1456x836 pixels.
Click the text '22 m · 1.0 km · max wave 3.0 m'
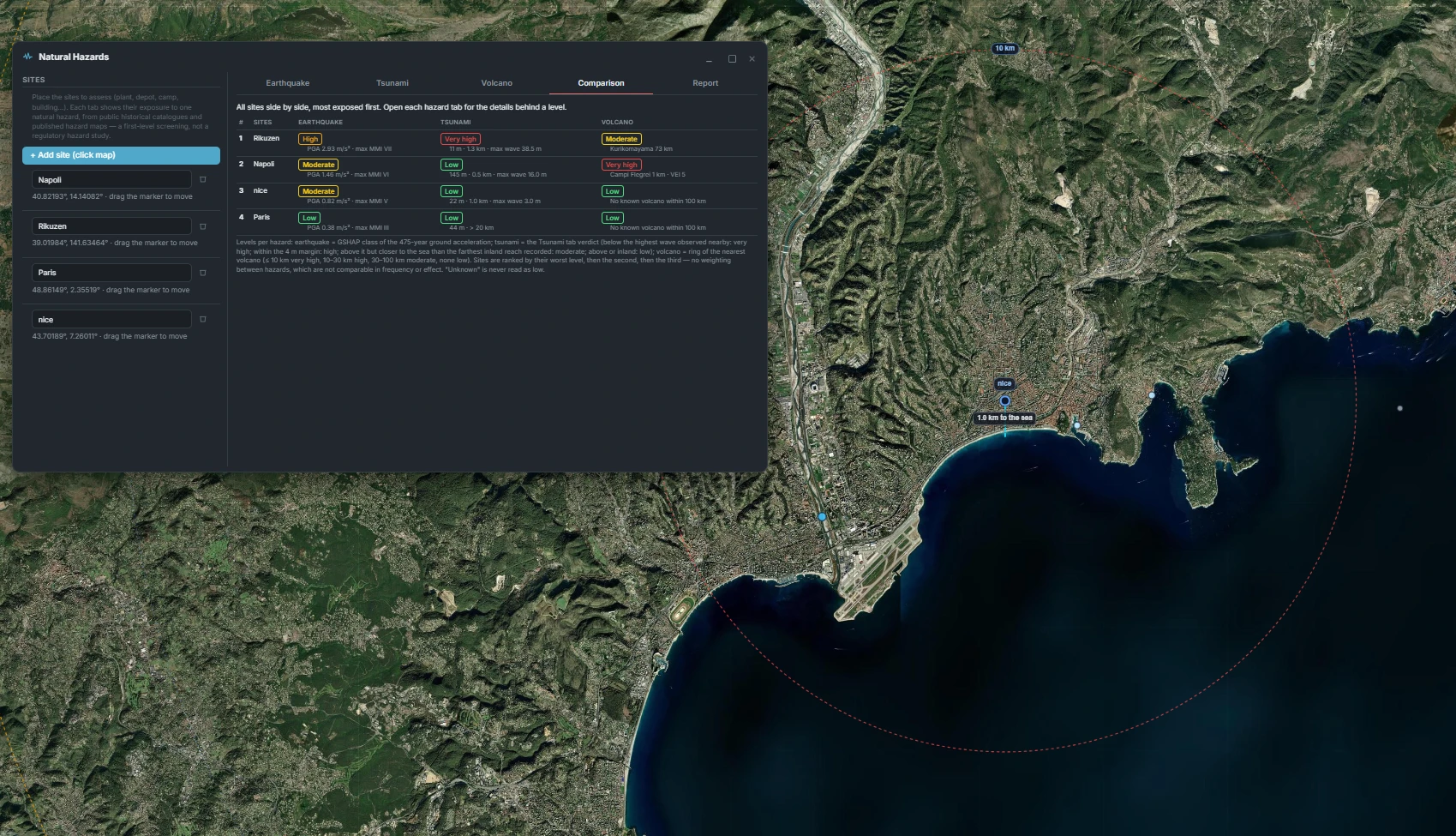(x=494, y=201)
